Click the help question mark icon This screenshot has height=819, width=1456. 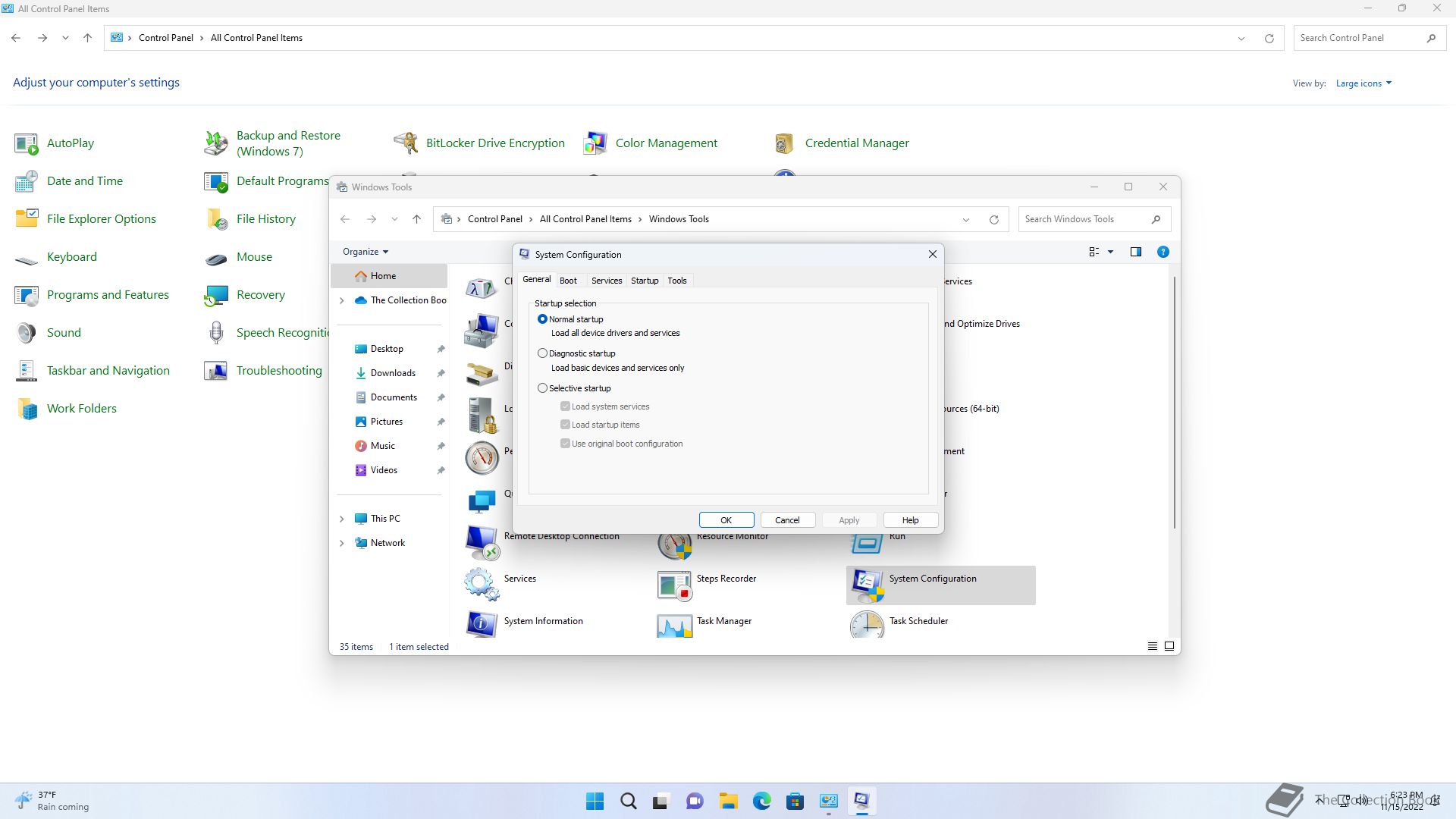(x=1163, y=252)
